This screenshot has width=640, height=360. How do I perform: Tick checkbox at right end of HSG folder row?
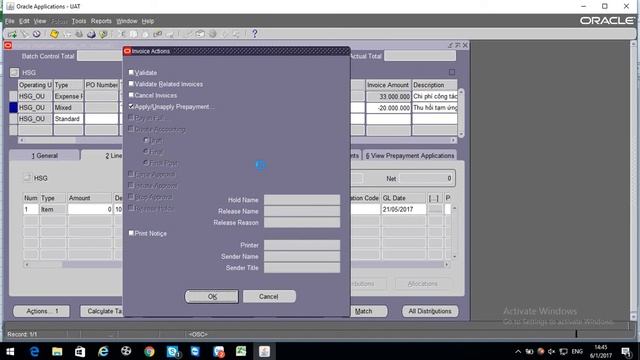(452, 72)
